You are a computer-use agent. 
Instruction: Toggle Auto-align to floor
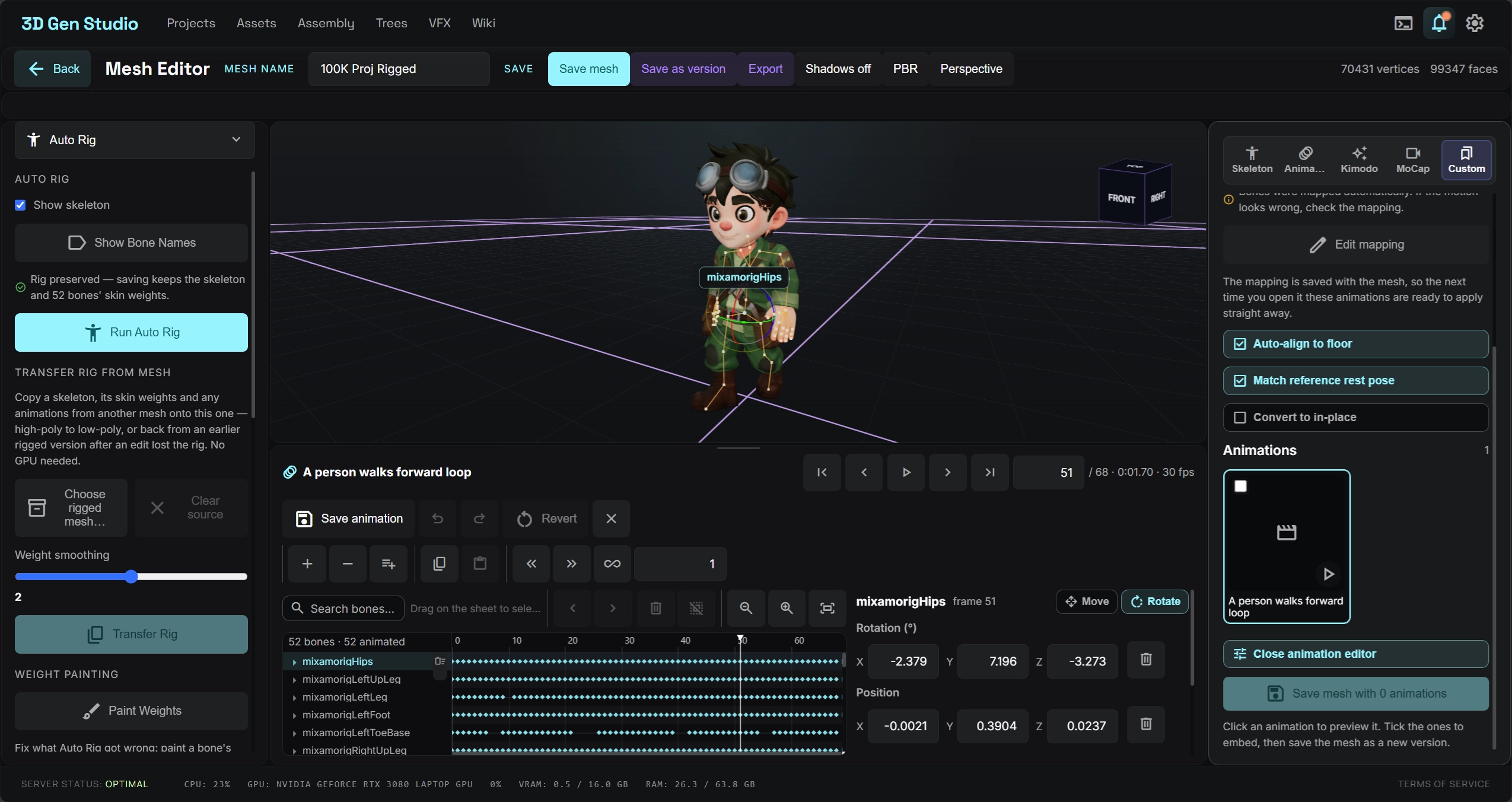pyautogui.click(x=1355, y=344)
